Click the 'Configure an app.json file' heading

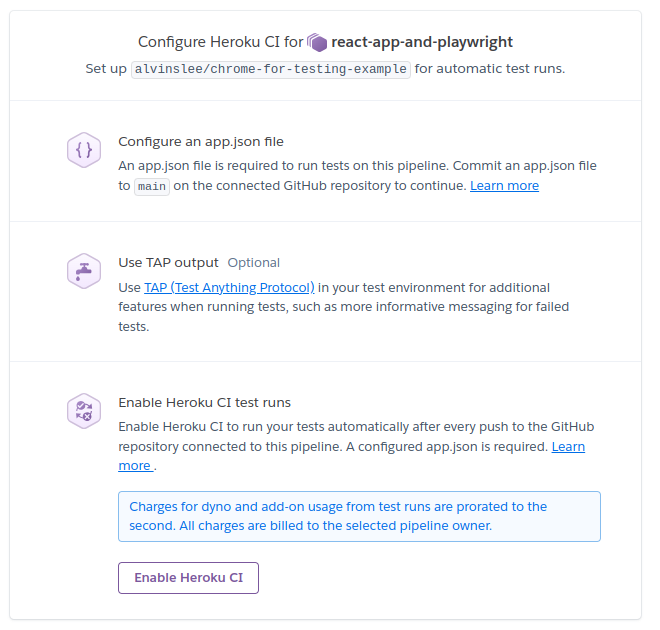pos(201,142)
